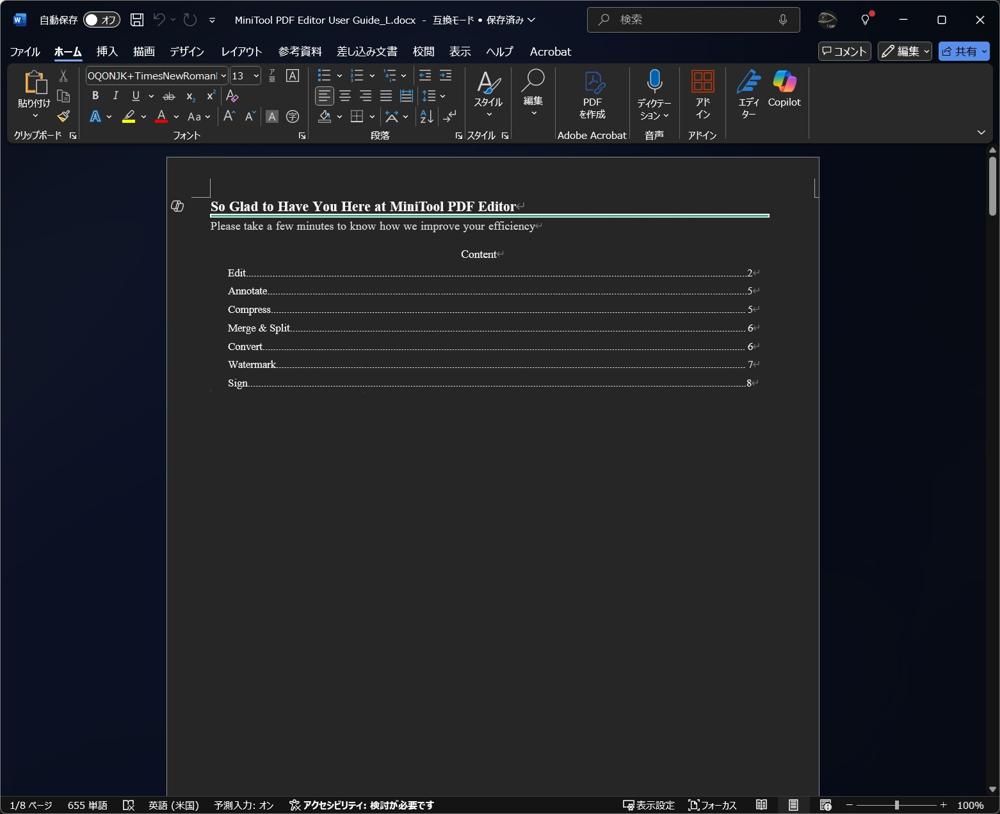
Task: Decrease font size with shrink button
Action: (x=250, y=116)
